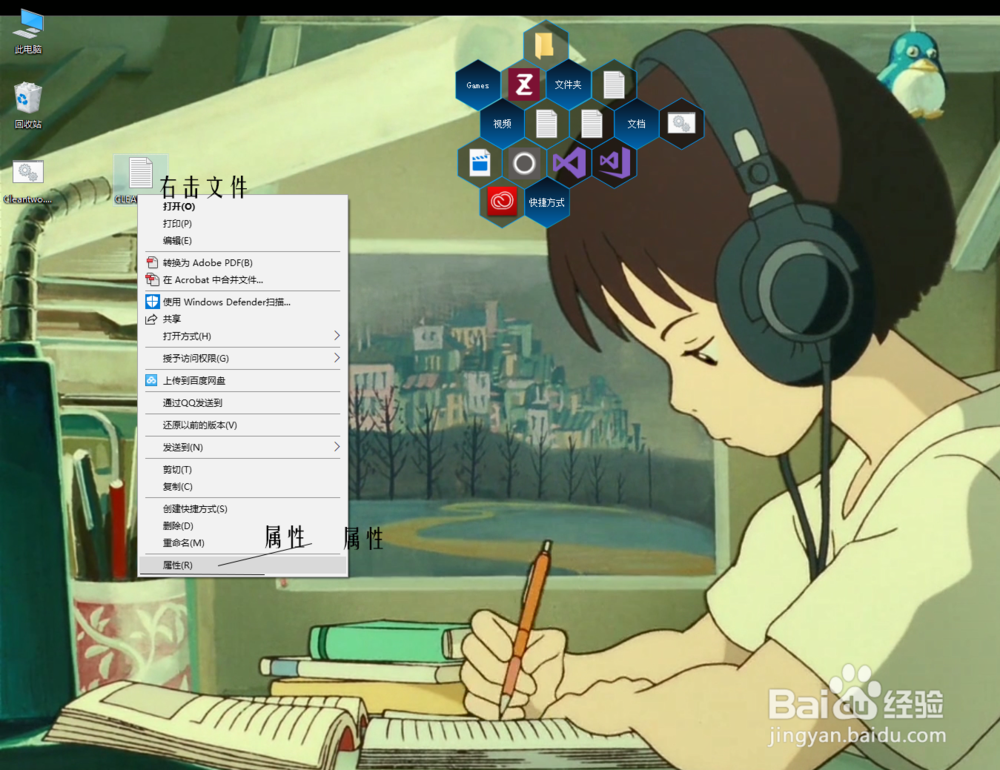Open the document hexagon right of 文件夹
Image resolution: width=1000 pixels, height=770 pixels.
point(614,84)
